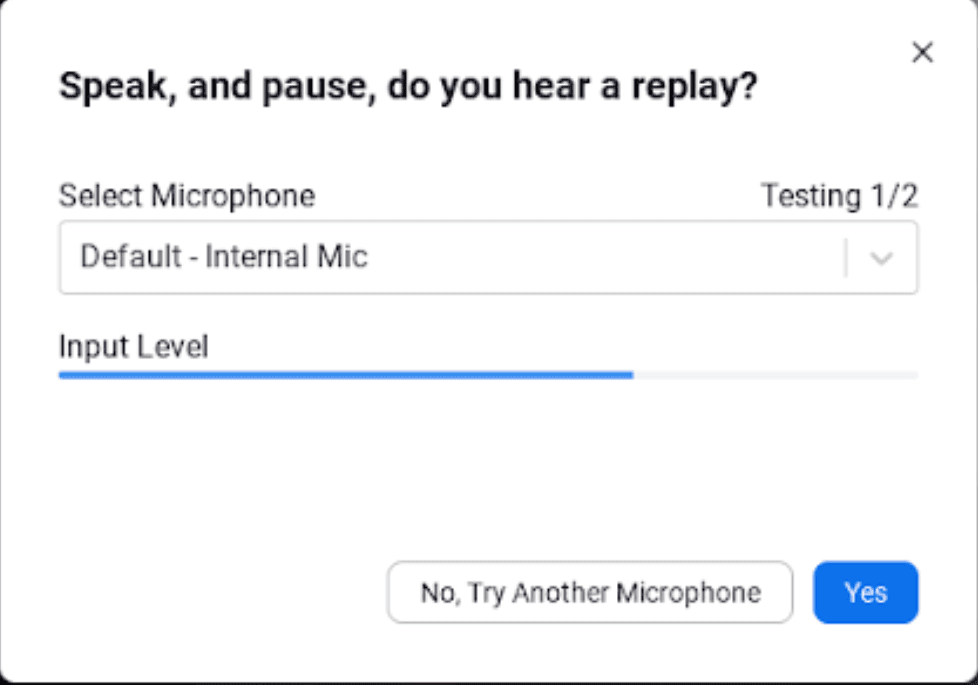
Task: Click the Input Level label
Action: point(133,346)
